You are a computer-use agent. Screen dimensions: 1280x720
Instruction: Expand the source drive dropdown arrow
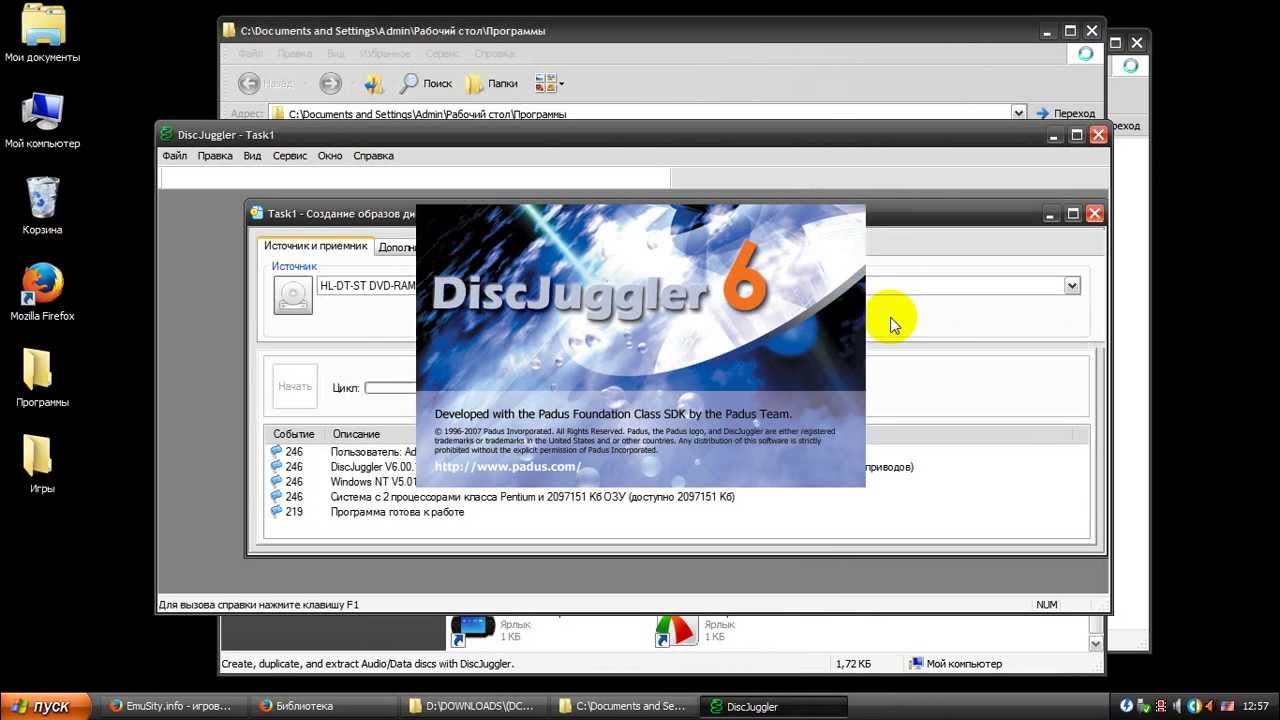click(x=1072, y=286)
